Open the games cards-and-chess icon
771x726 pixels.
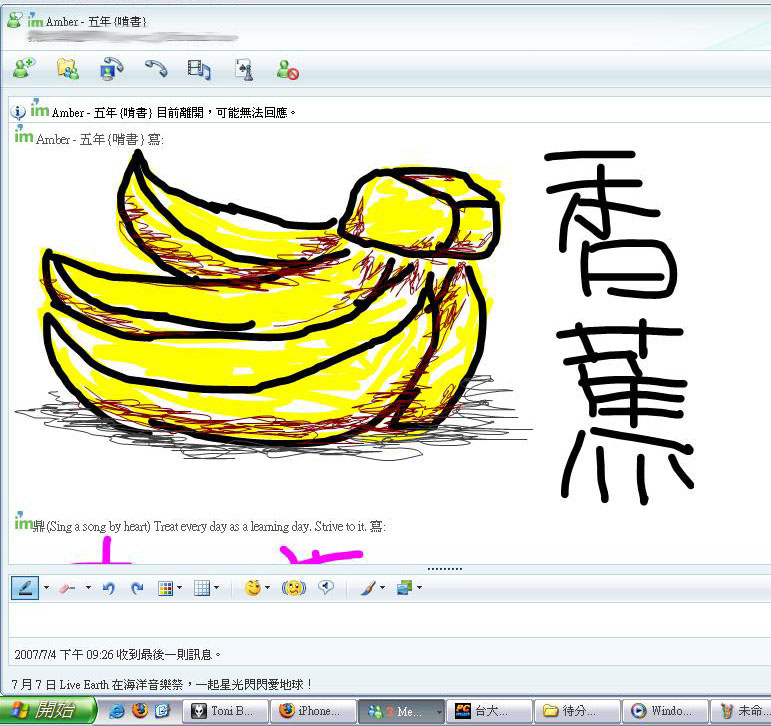[x=244, y=69]
